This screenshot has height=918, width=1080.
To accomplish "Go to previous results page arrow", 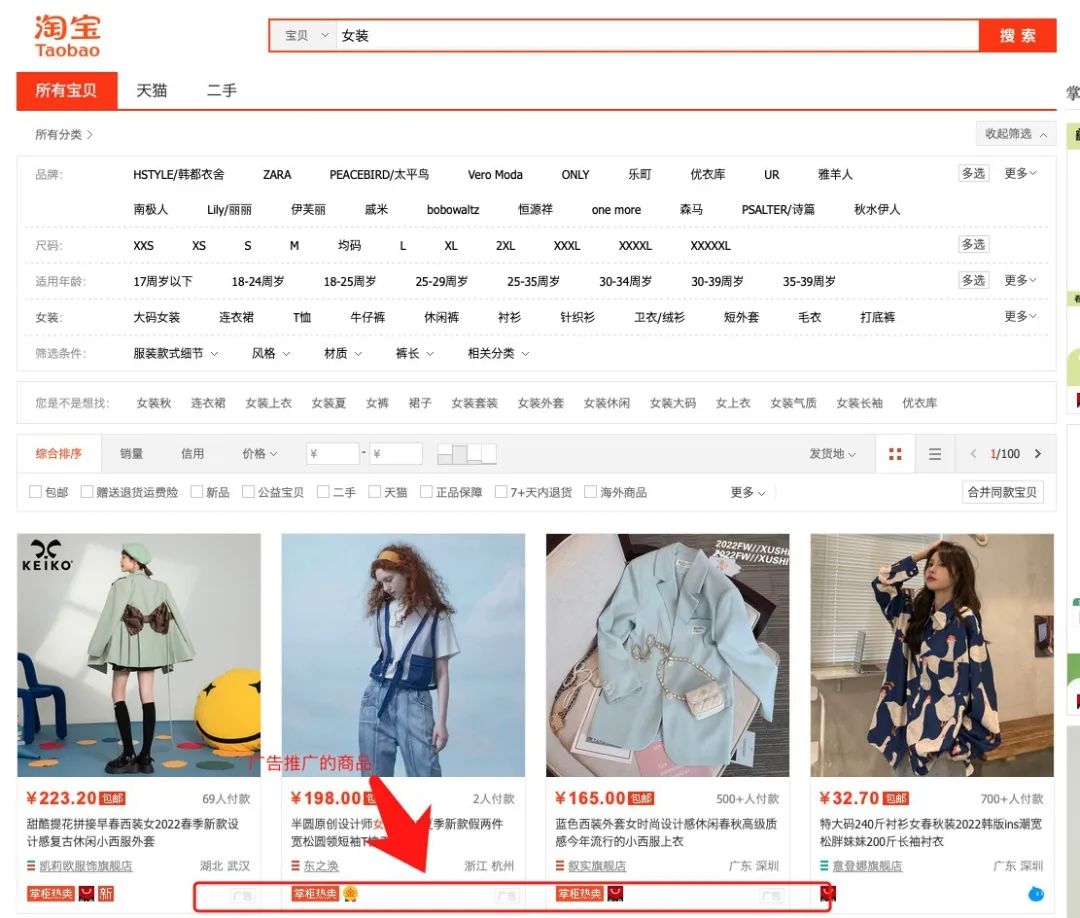I will click(973, 454).
